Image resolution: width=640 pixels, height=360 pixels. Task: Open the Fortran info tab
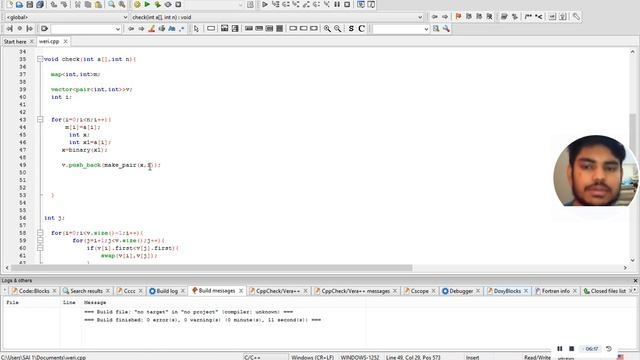point(555,291)
